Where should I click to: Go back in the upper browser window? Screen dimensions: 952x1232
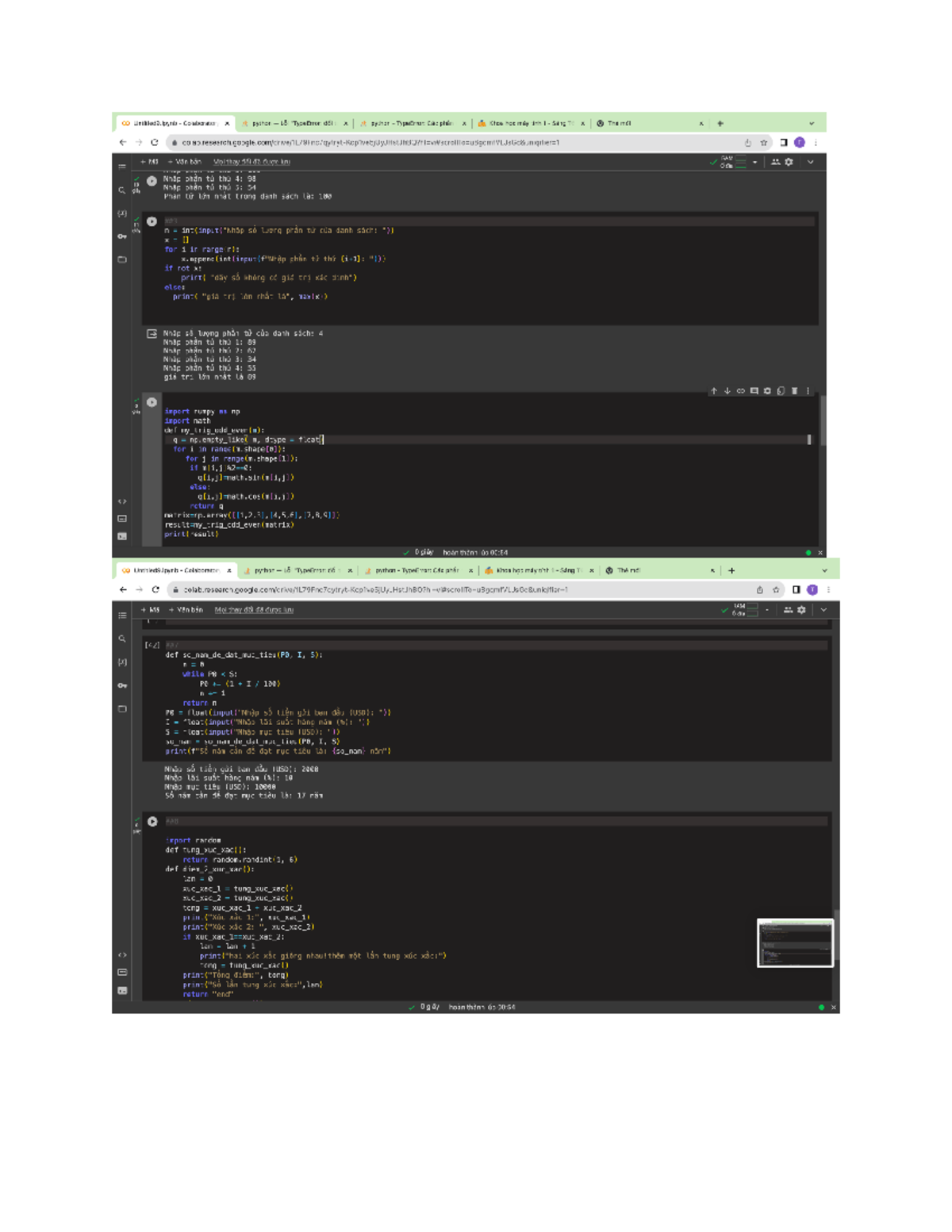click(x=122, y=143)
